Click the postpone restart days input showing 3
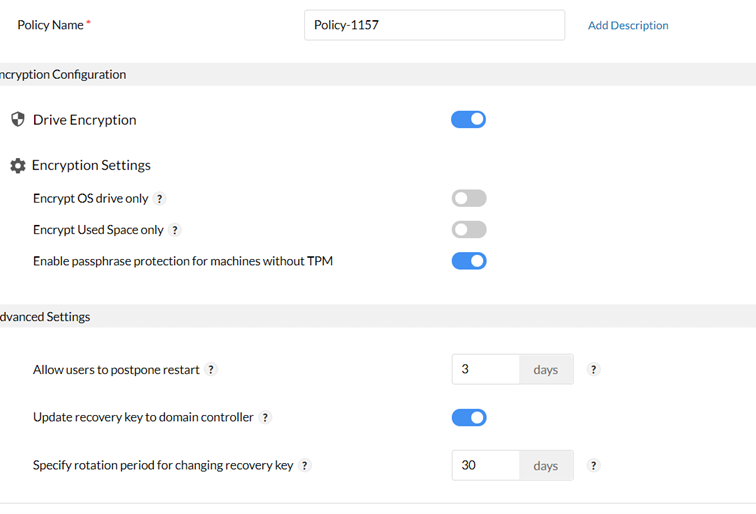Image resolution: width=756 pixels, height=514 pixels. (485, 370)
